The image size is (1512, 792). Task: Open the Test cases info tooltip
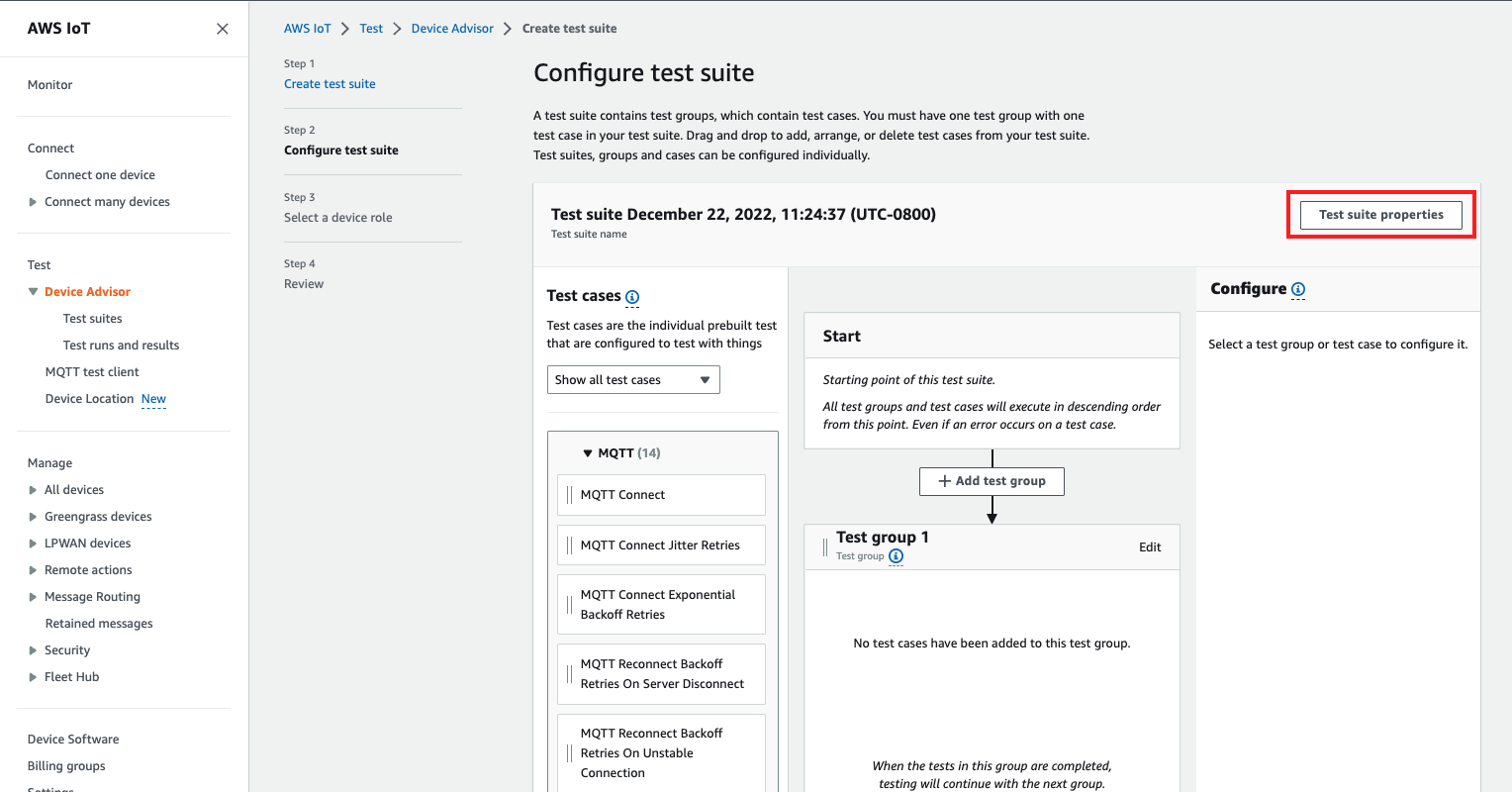tap(631, 297)
